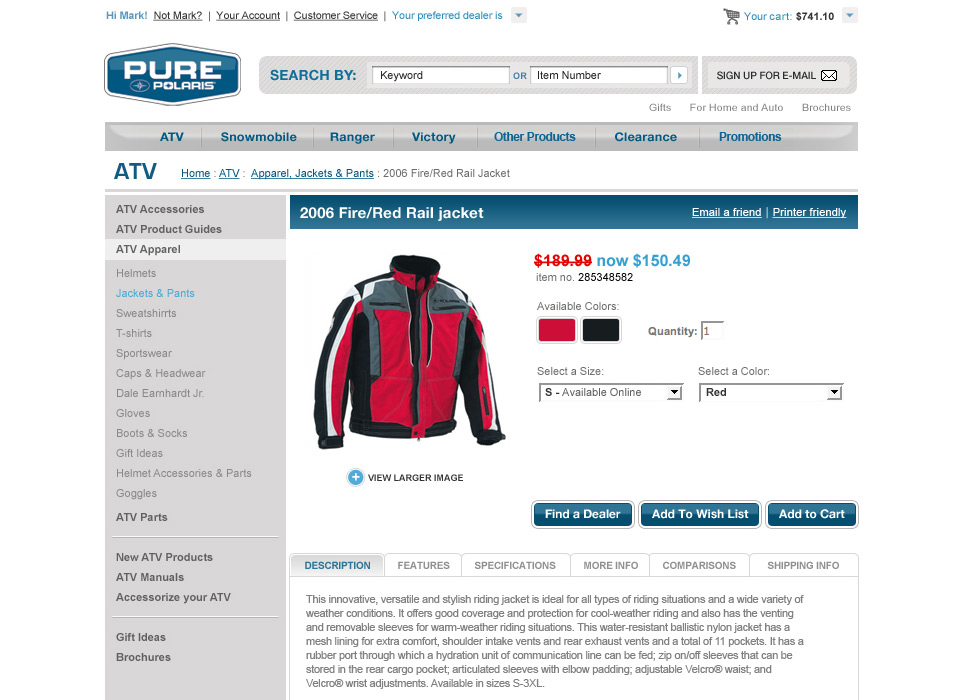Screen dimensions: 960x700
Task: Open the Shipping Info tab
Action: coord(803,565)
